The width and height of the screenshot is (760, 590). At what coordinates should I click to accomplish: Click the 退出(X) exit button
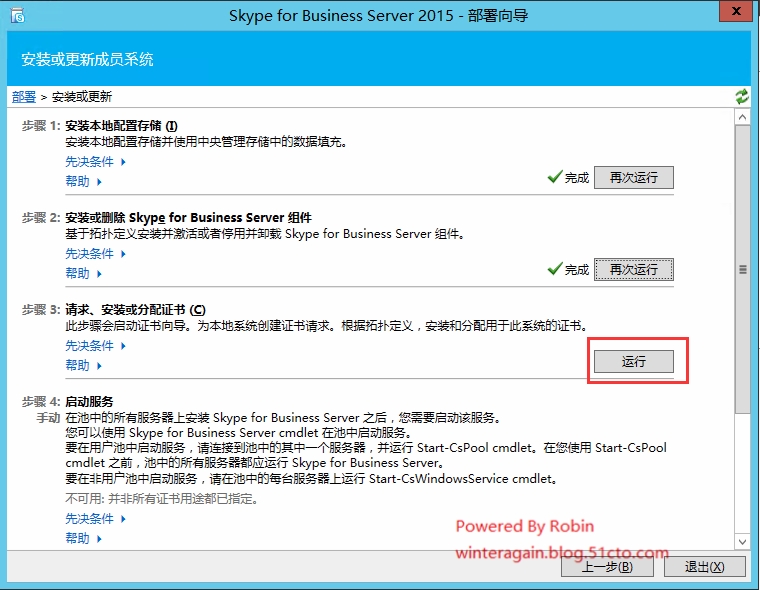pos(704,566)
